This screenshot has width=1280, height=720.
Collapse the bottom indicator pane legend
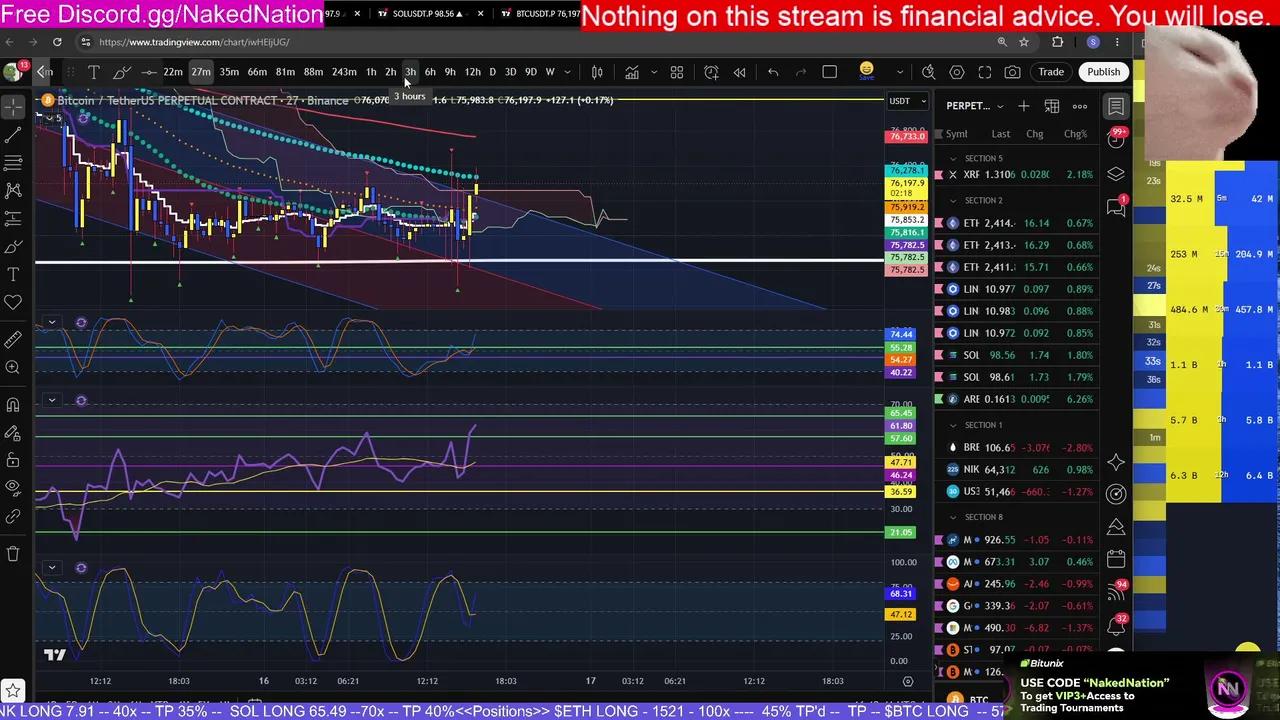(x=51, y=568)
